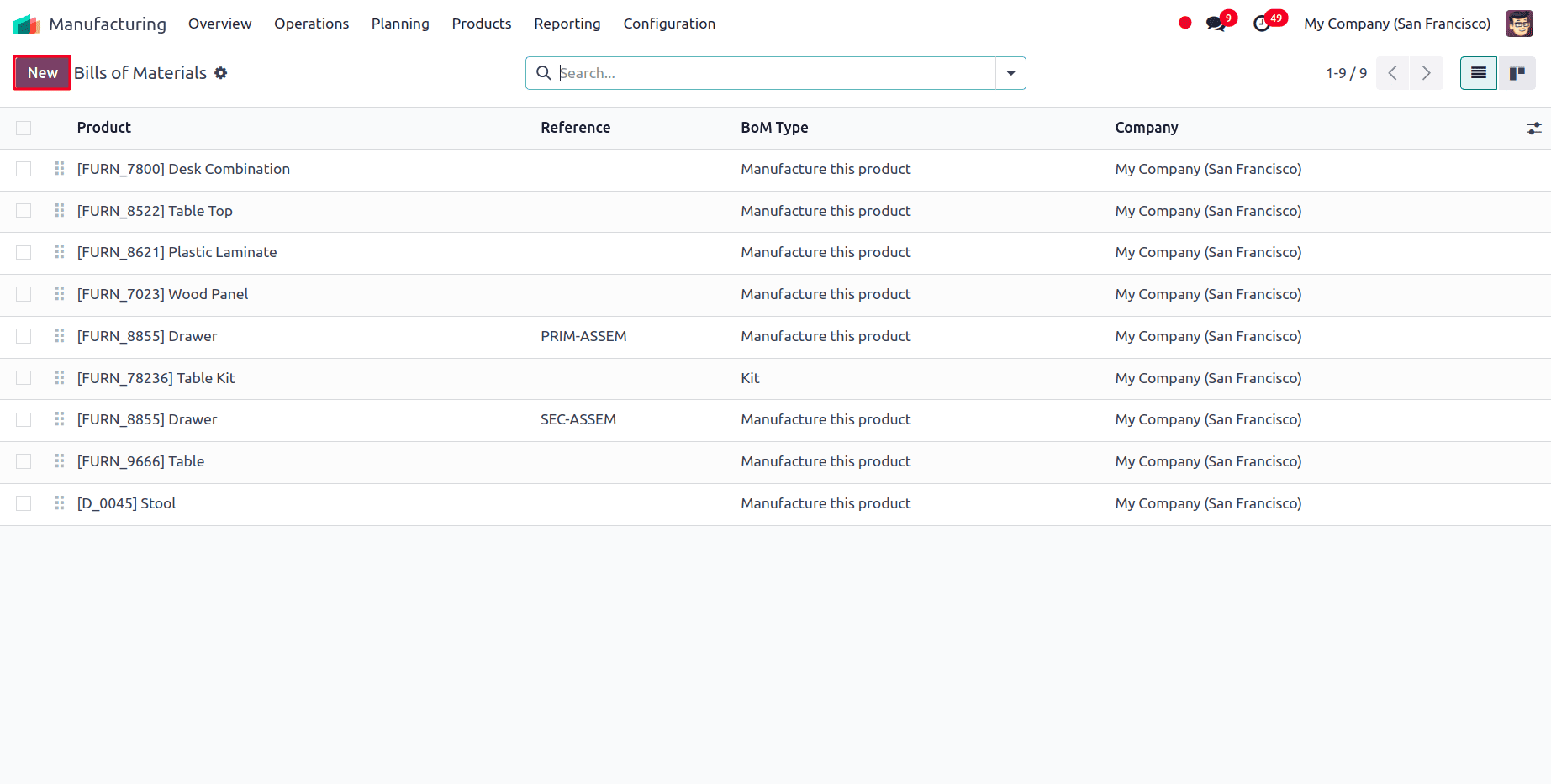
Task: Click the New button
Action: pos(41,72)
